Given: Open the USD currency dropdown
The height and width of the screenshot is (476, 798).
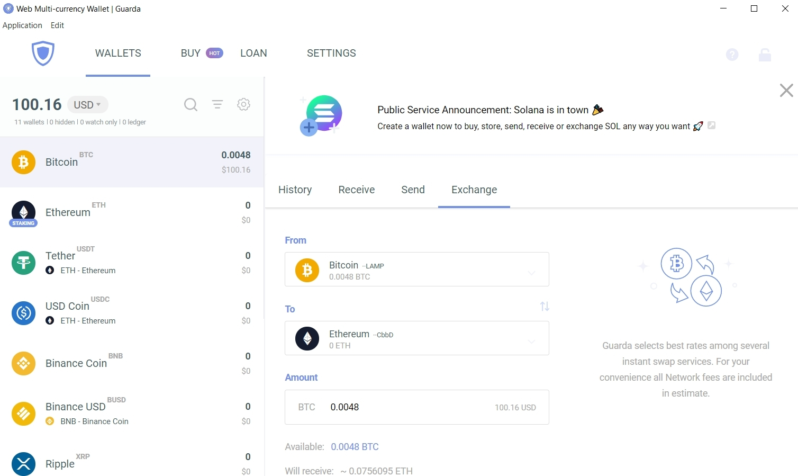Looking at the screenshot, I should [x=88, y=105].
